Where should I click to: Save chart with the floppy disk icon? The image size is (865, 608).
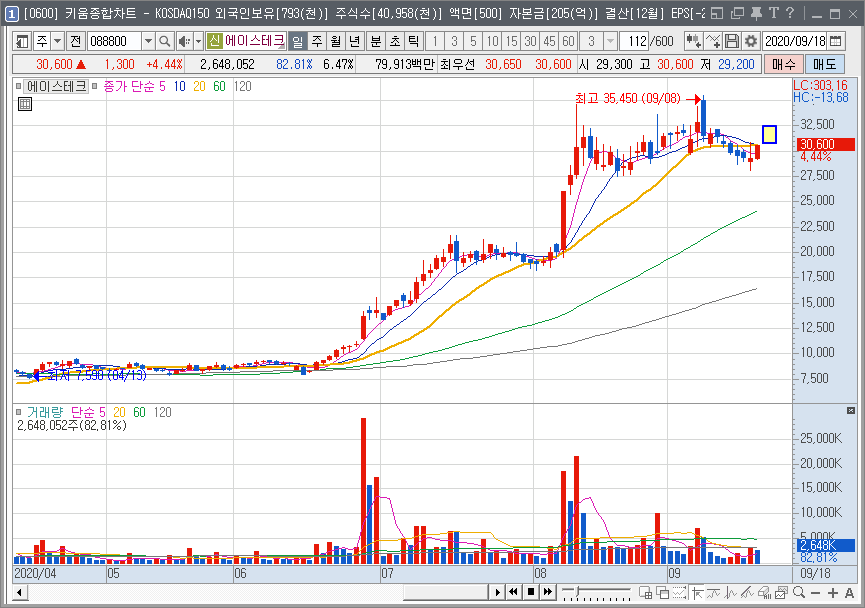pyautogui.click(x=731, y=41)
